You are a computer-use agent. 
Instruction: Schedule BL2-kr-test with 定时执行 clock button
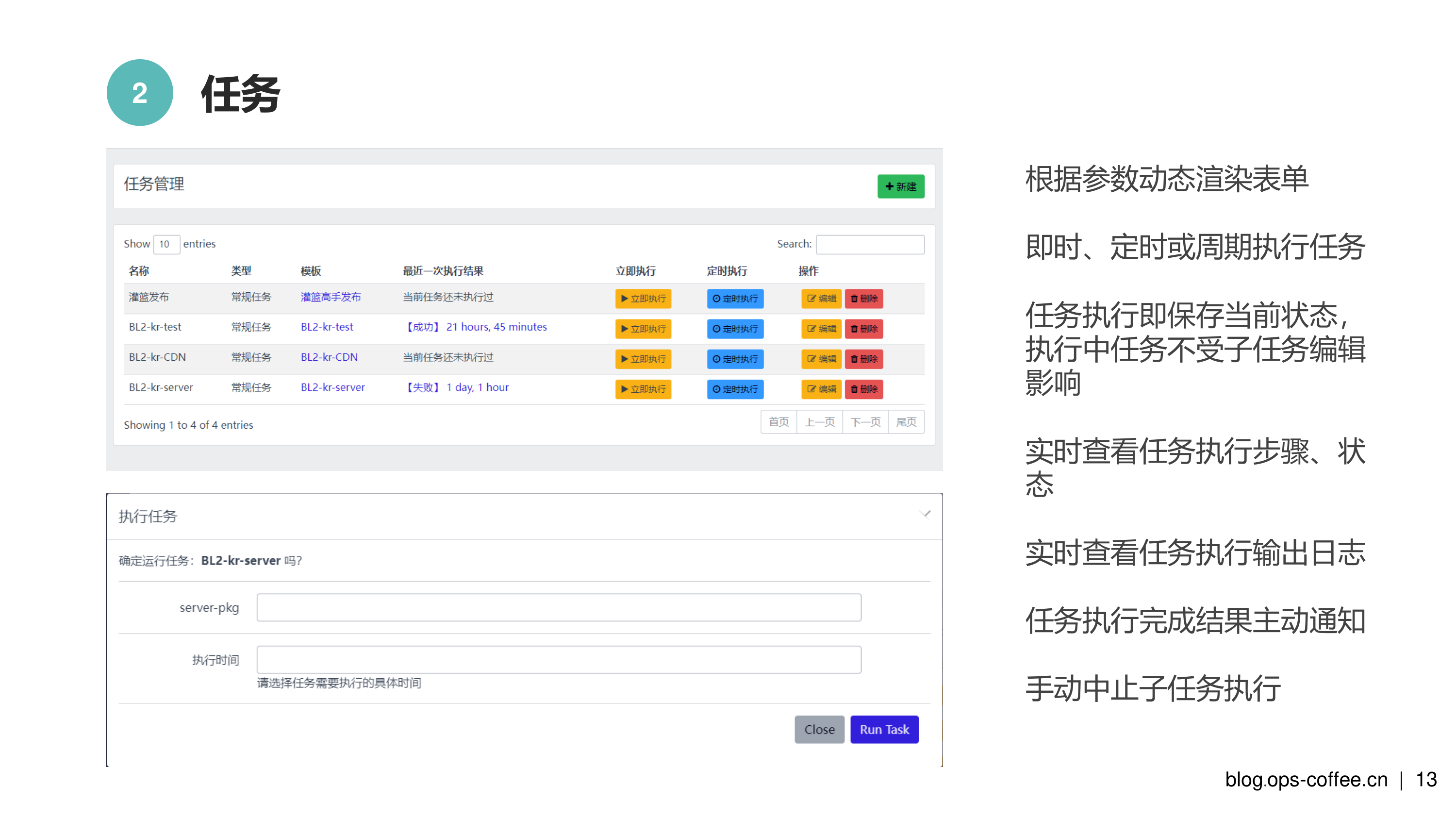coord(735,328)
